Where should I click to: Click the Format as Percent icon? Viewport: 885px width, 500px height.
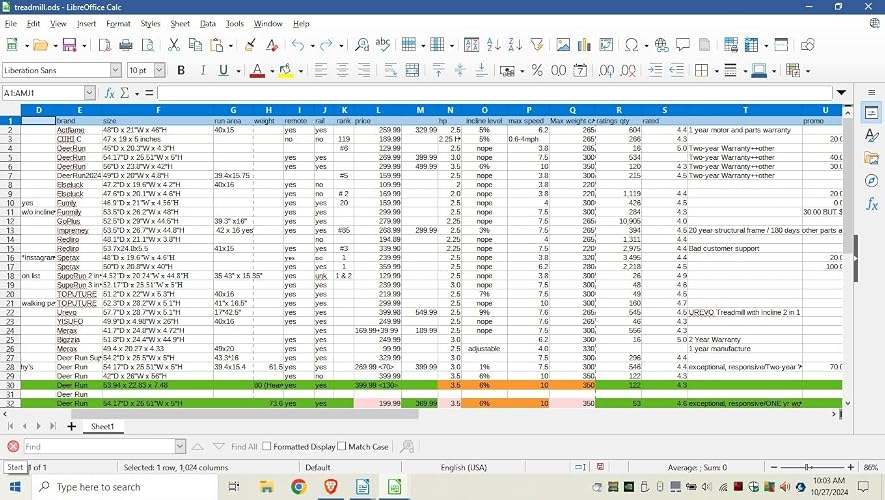click(537, 71)
